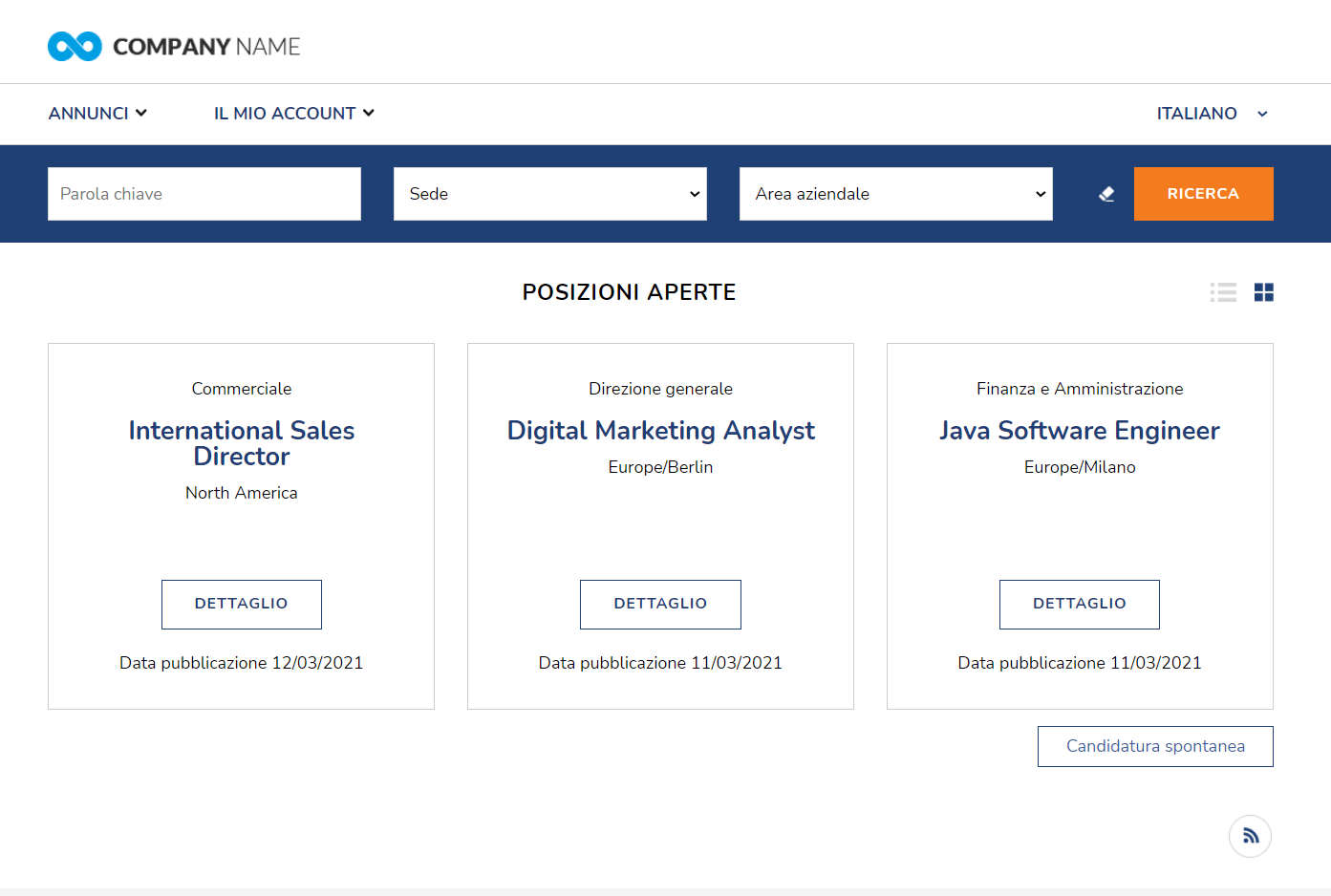Click the Commerciale category label
The image size is (1331, 896).
[x=242, y=389]
